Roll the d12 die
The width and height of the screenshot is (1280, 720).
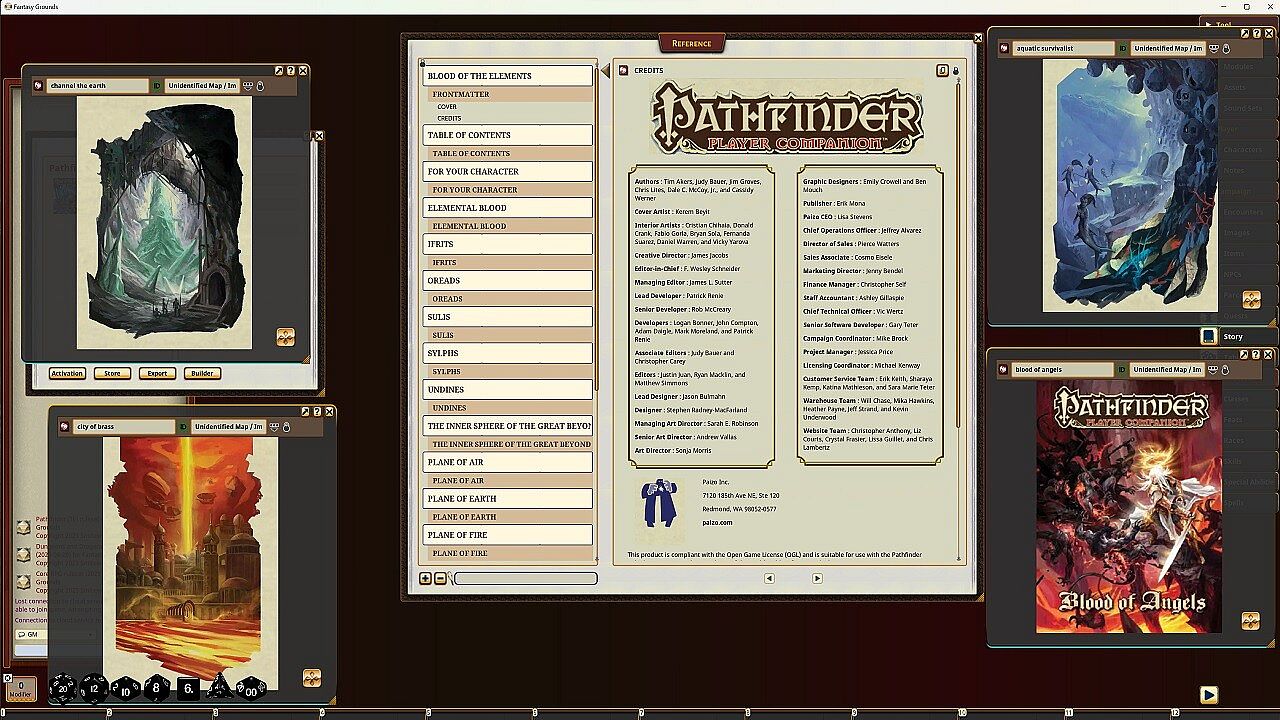coord(94,688)
